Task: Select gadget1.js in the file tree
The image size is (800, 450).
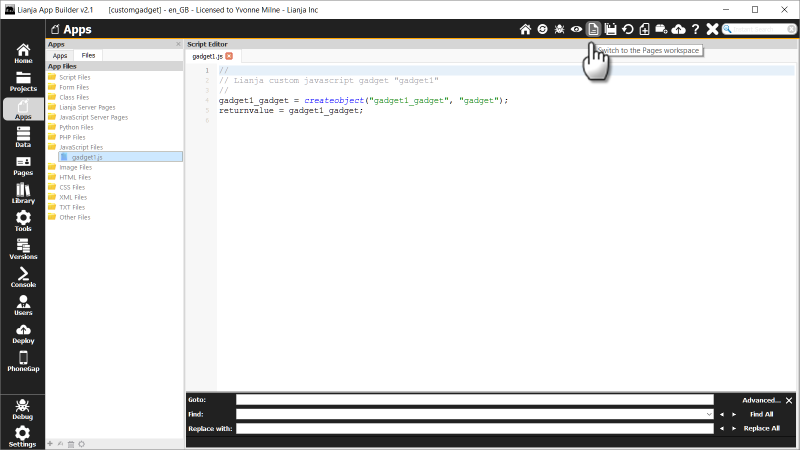Action: pyautogui.click(x=120, y=157)
